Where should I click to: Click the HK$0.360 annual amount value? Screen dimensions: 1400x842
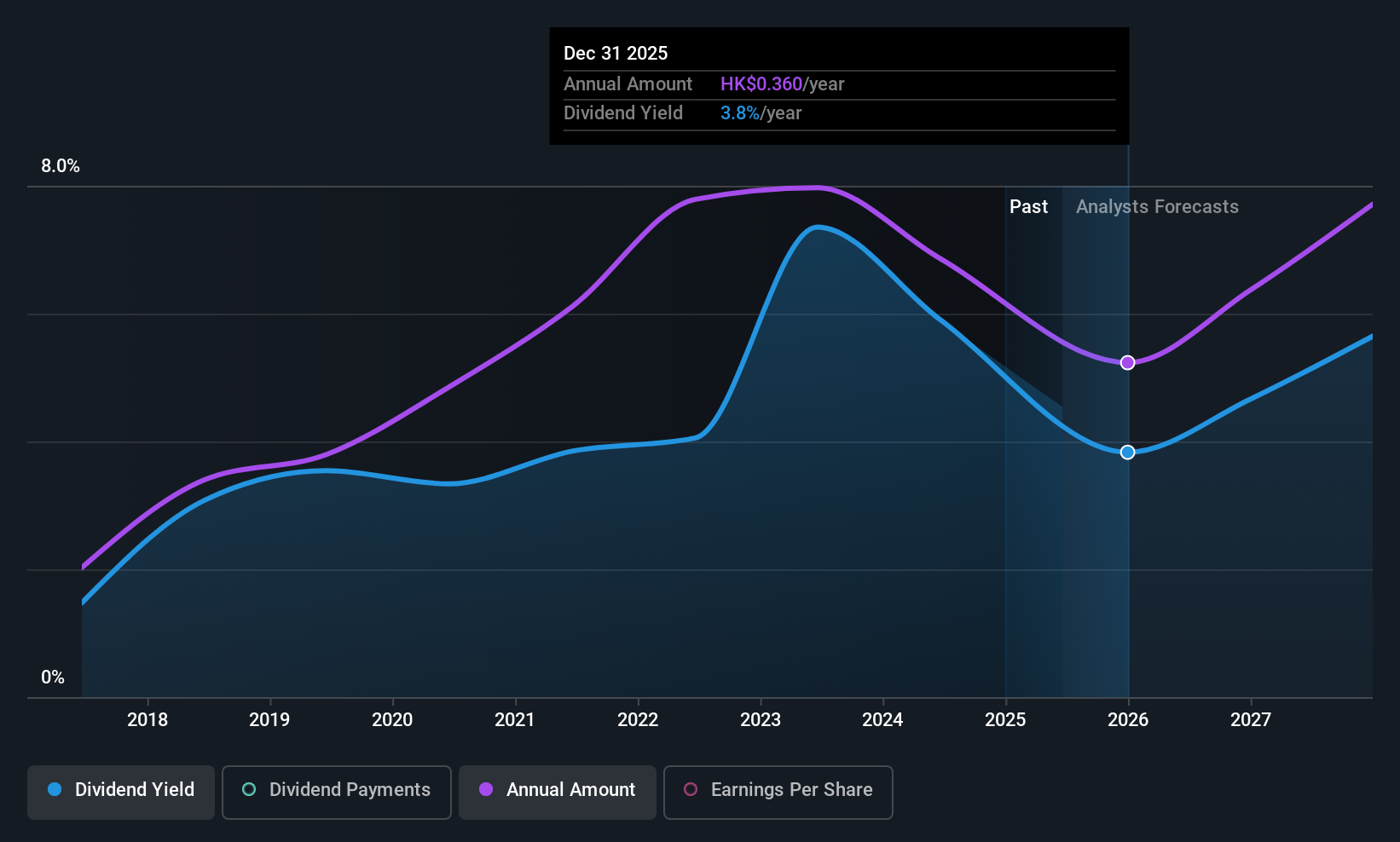pos(761,84)
